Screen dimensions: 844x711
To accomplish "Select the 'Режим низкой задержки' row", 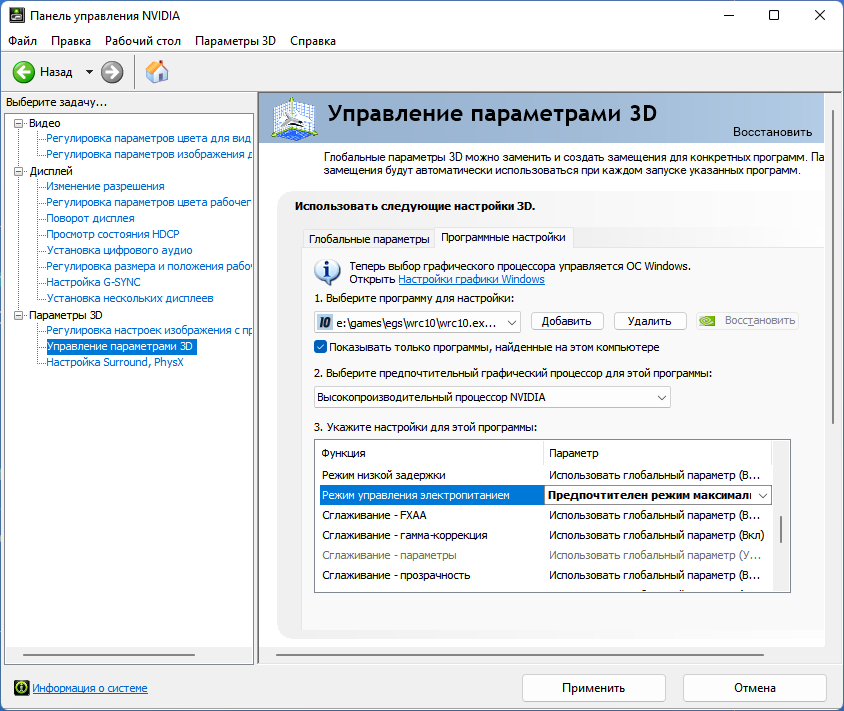I will tap(545, 475).
